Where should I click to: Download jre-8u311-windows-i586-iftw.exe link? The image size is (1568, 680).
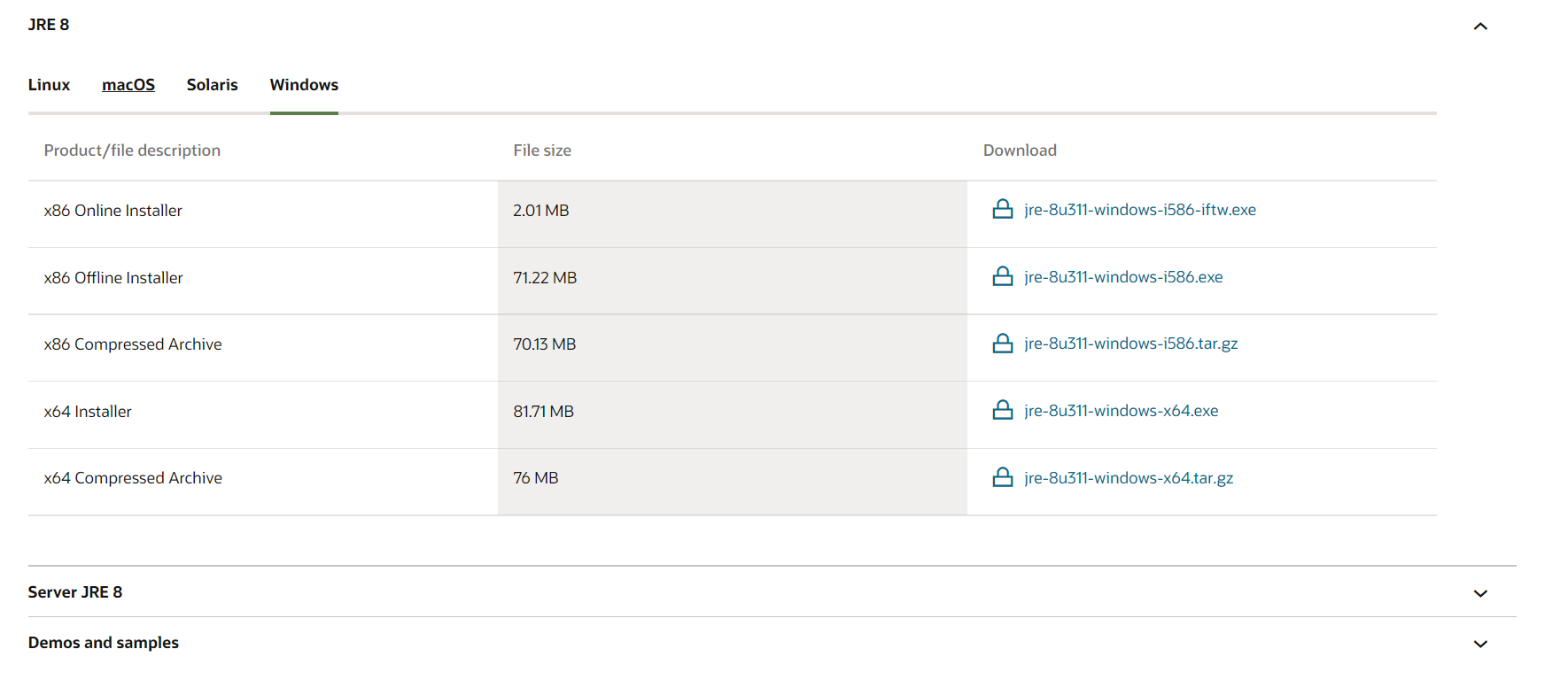(x=1140, y=210)
